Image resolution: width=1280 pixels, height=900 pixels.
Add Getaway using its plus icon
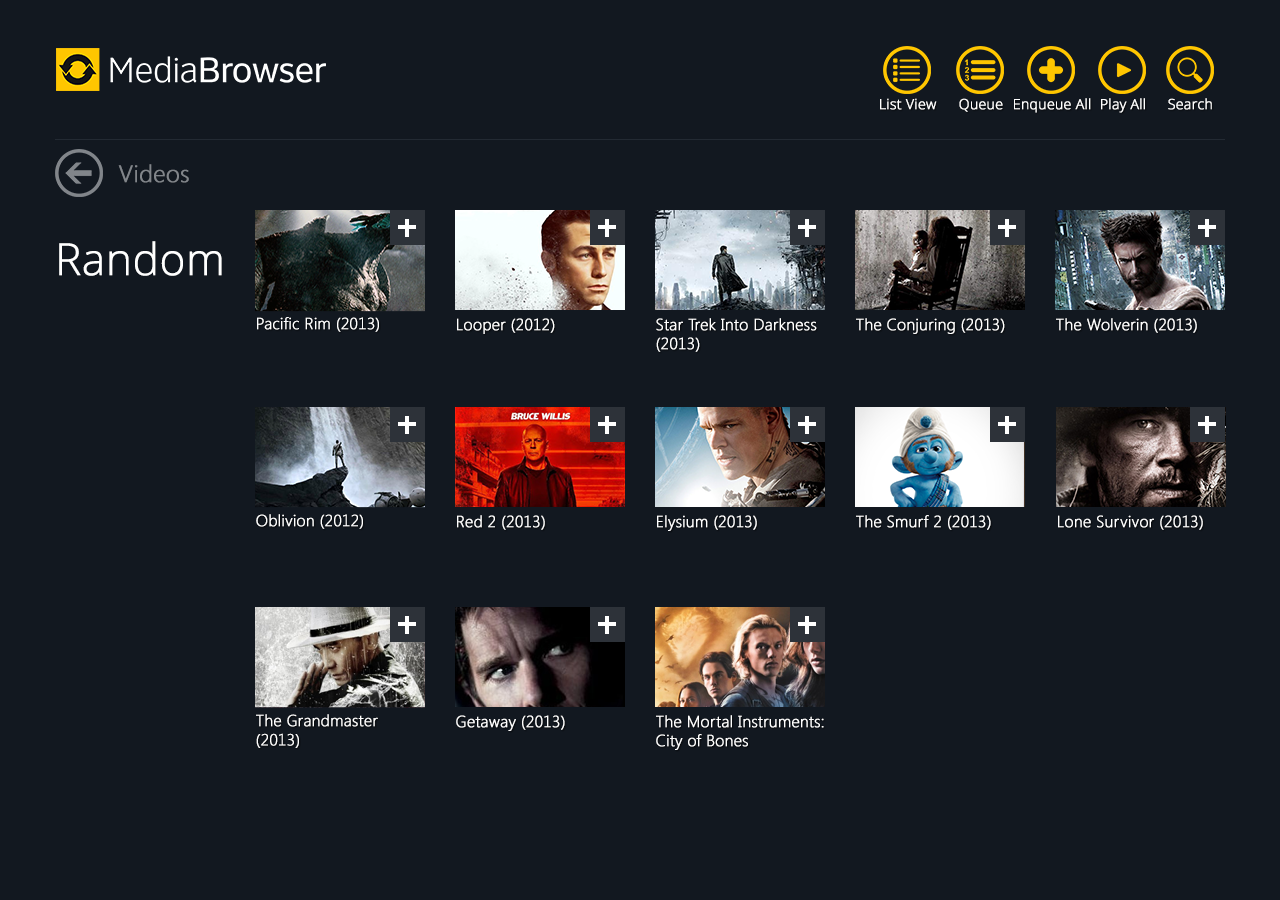coord(607,625)
